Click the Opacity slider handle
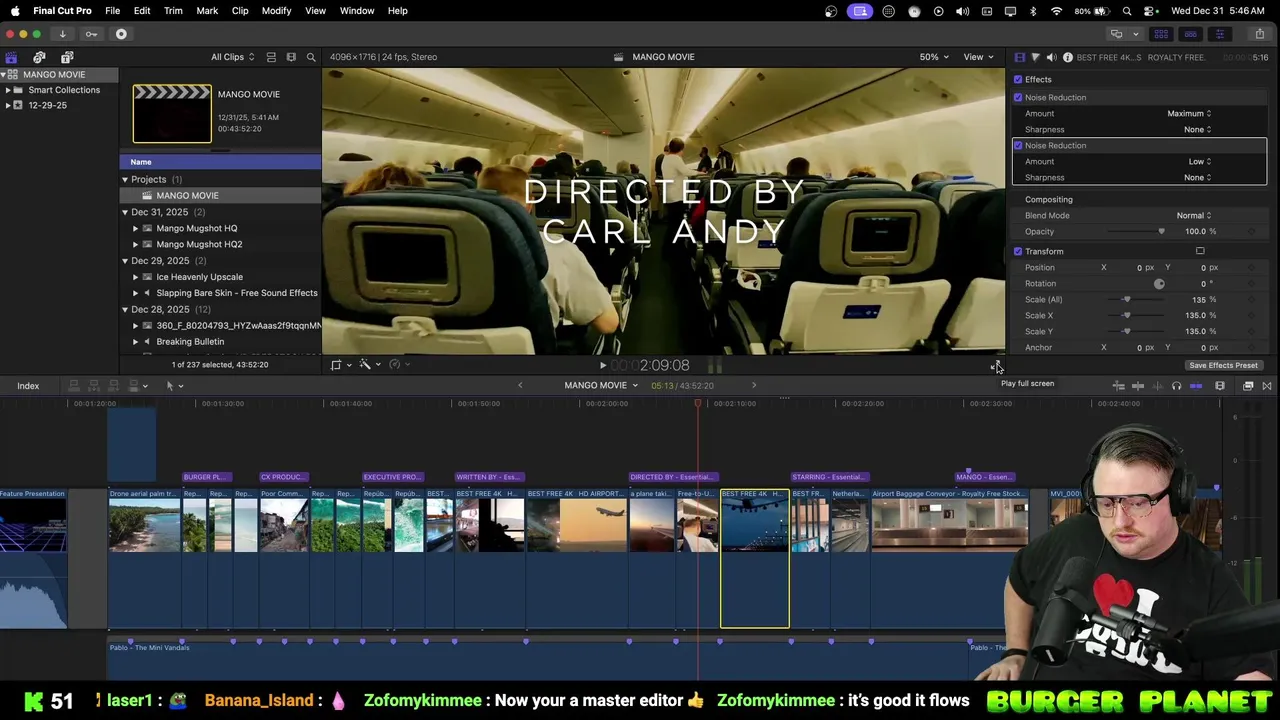The image size is (1280, 720). pos(1161,231)
